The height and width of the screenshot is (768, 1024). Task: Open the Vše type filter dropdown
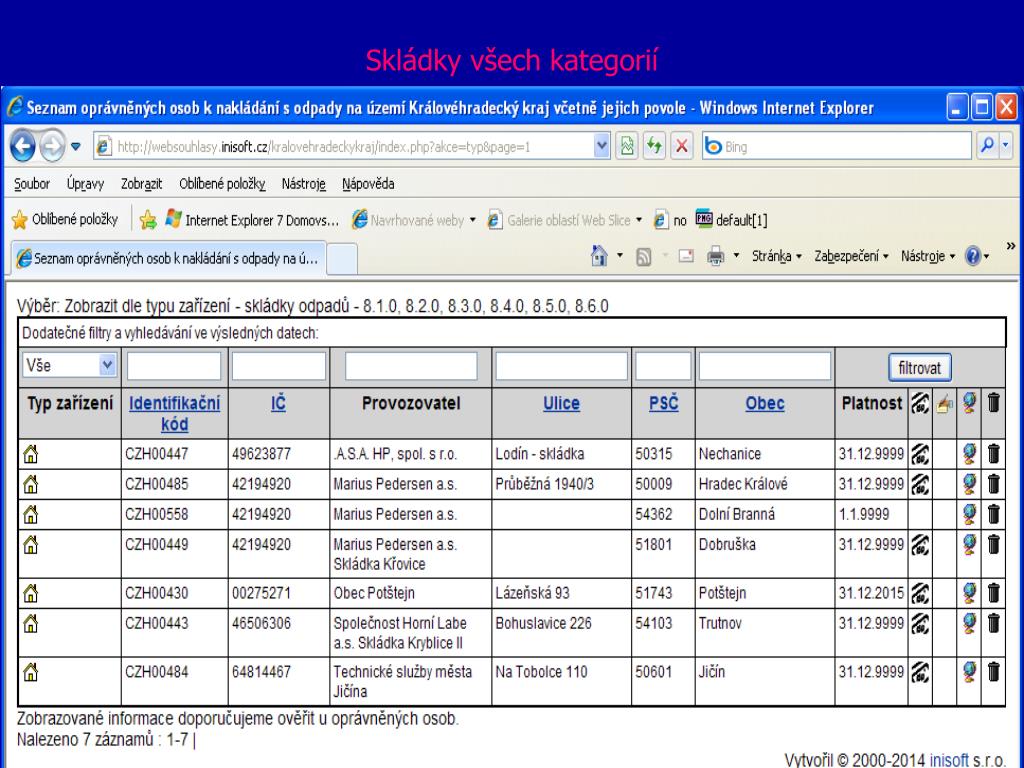(69, 365)
